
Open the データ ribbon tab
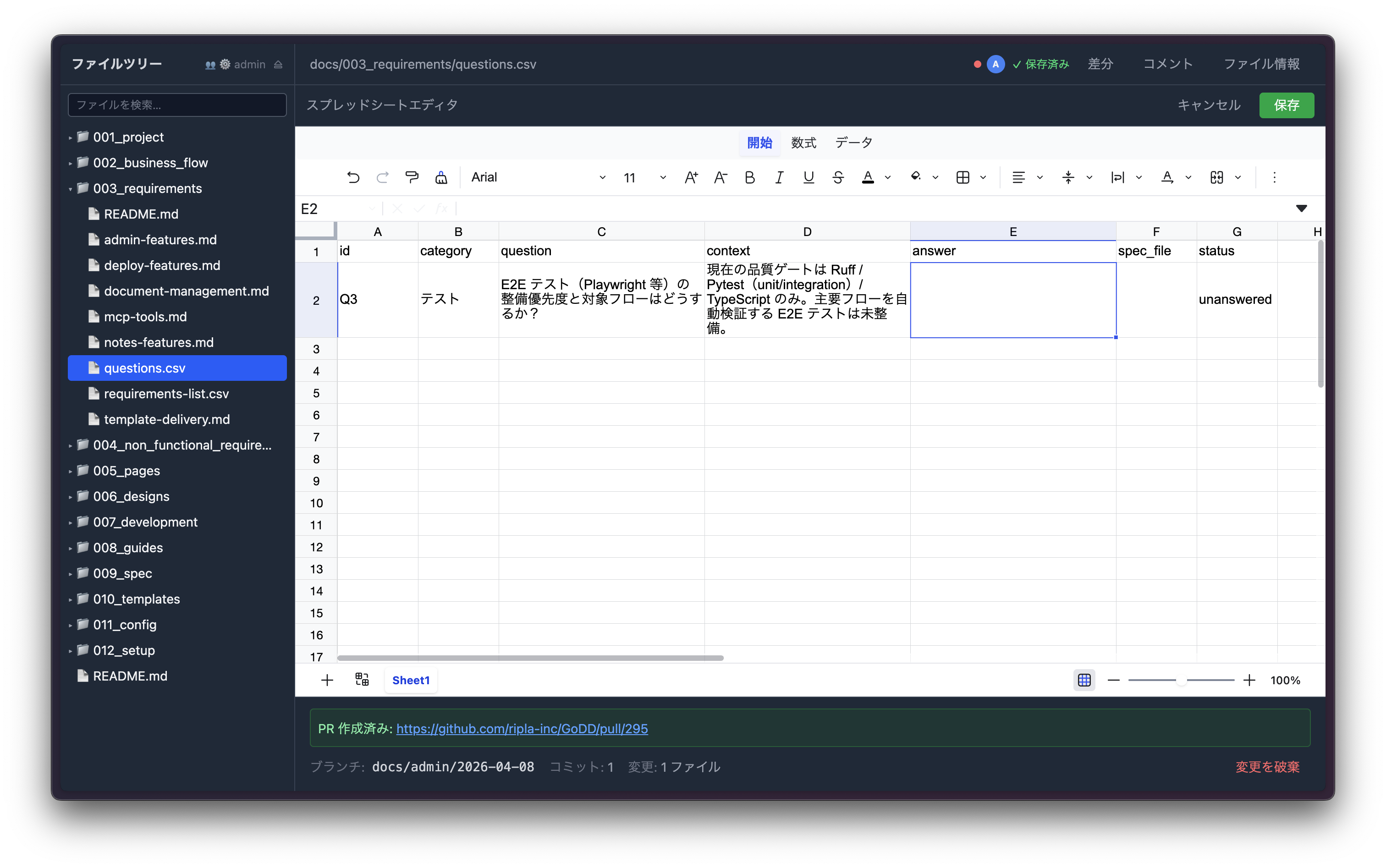(x=853, y=143)
